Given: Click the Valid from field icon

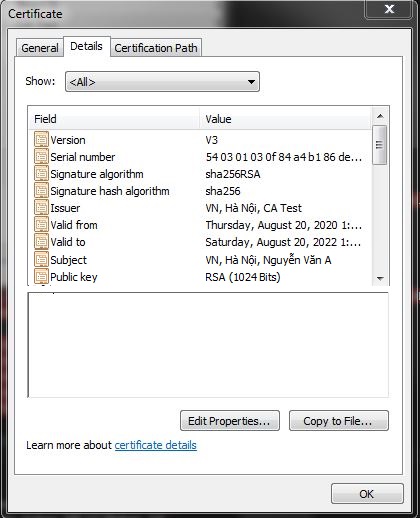Looking at the screenshot, I should click(41, 225).
